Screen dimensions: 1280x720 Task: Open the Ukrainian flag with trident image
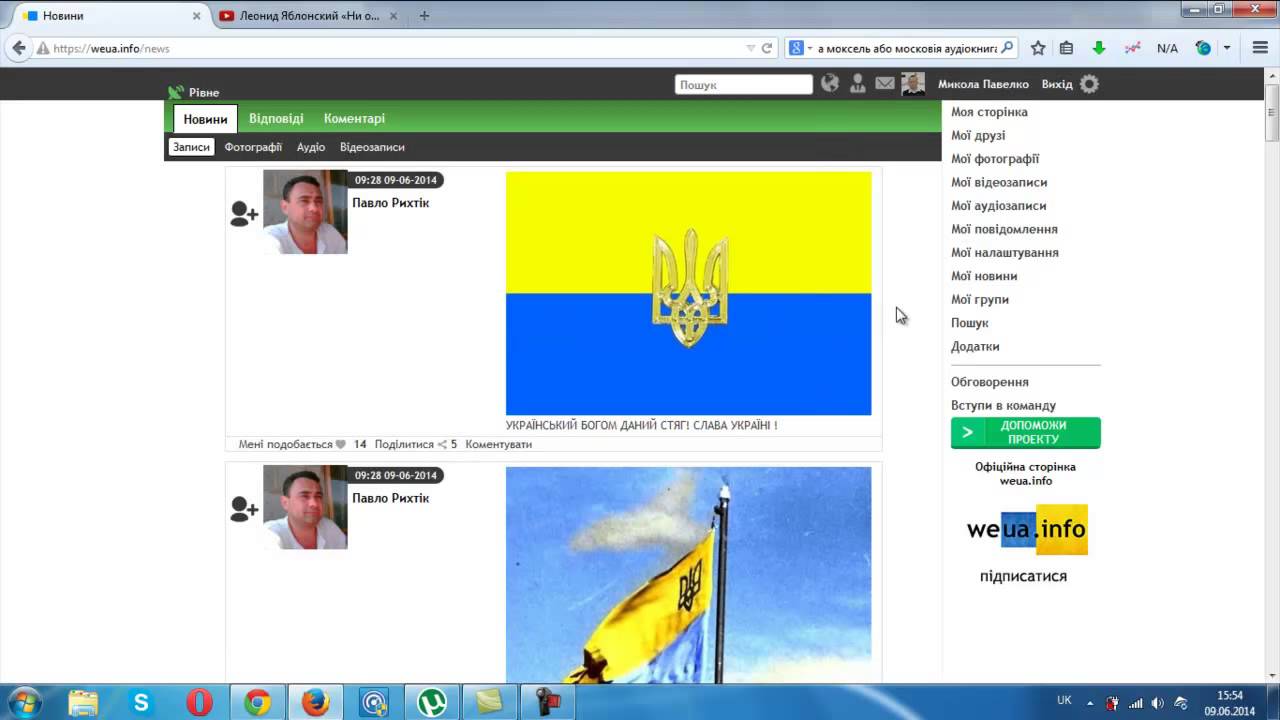(x=688, y=293)
